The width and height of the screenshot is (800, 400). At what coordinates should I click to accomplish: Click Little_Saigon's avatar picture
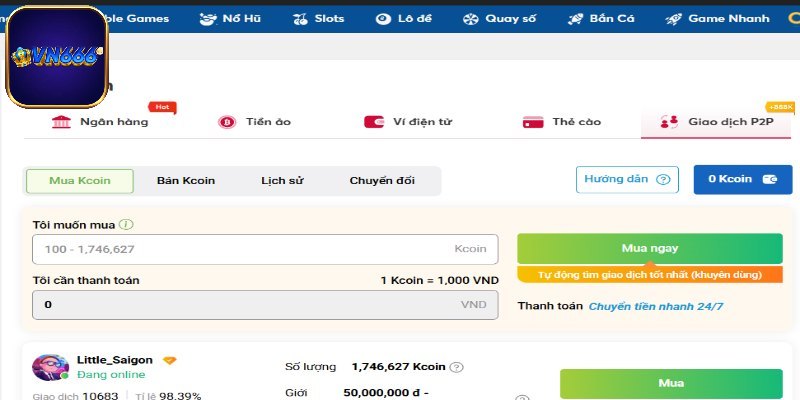(49, 369)
